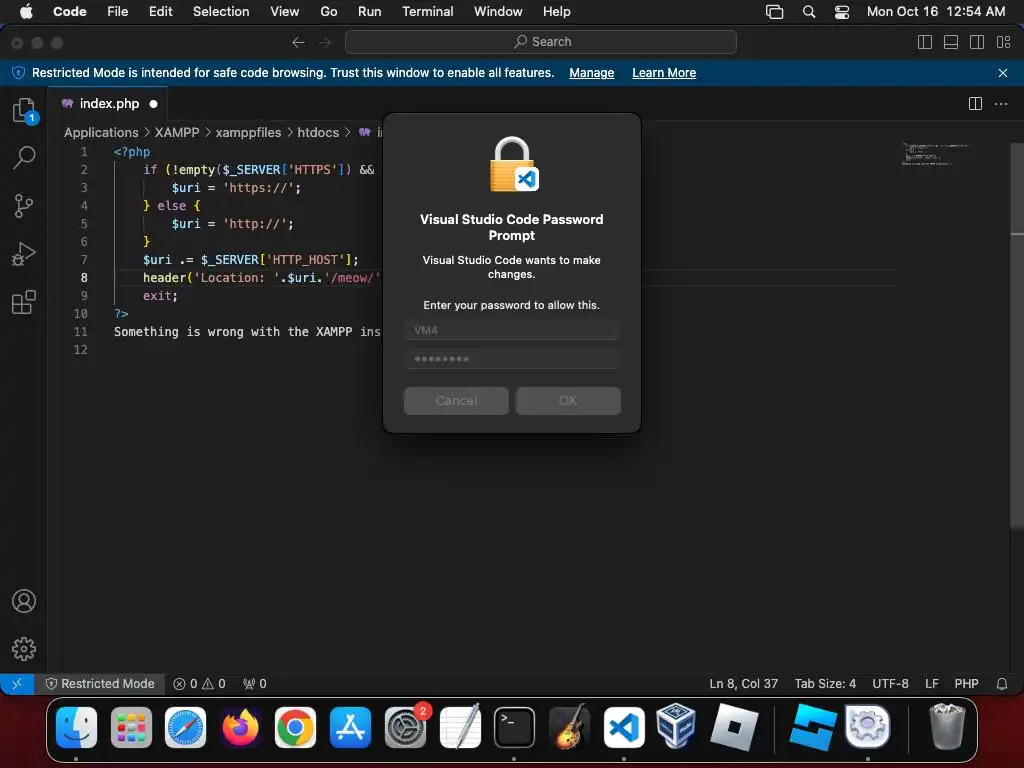The height and width of the screenshot is (768, 1024).
Task: Open the Customize Layout icon
Action: tap(1004, 42)
